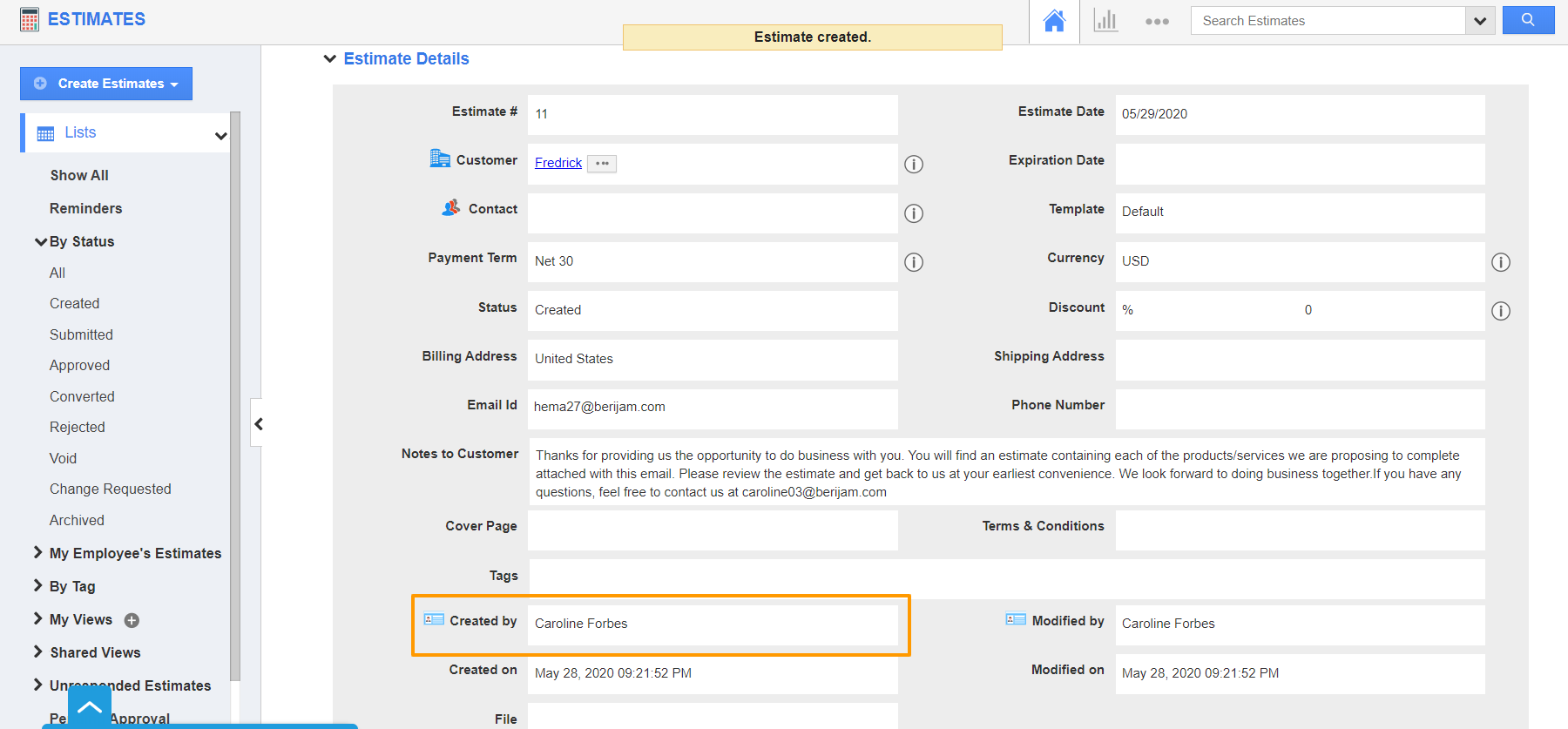Click the Modified by card icon
The width and height of the screenshot is (1568, 729).
coord(1016,619)
